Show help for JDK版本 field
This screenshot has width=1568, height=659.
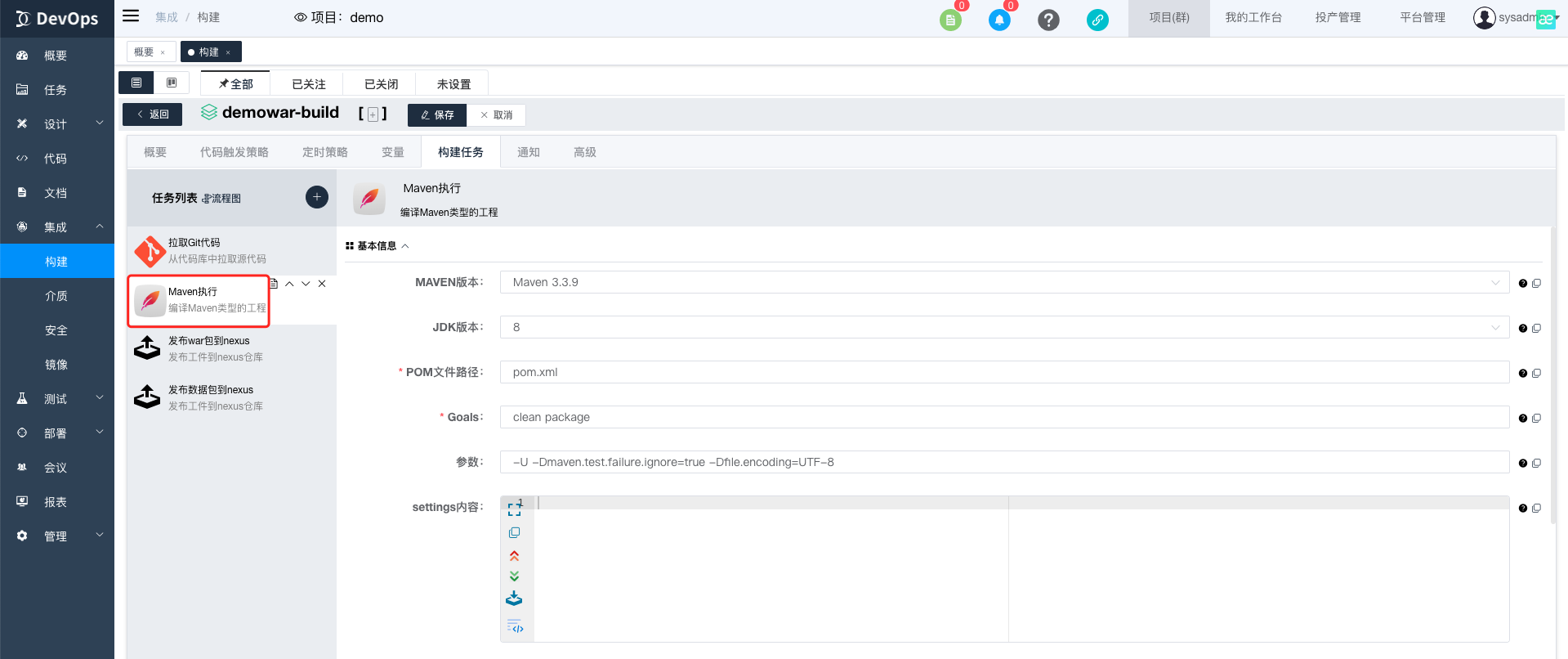click(1523, 329)
